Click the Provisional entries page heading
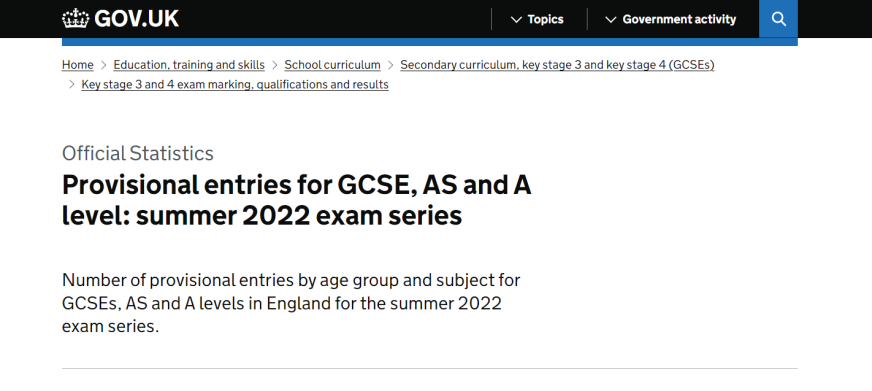The image size is (872, 391). click(296, 200)
